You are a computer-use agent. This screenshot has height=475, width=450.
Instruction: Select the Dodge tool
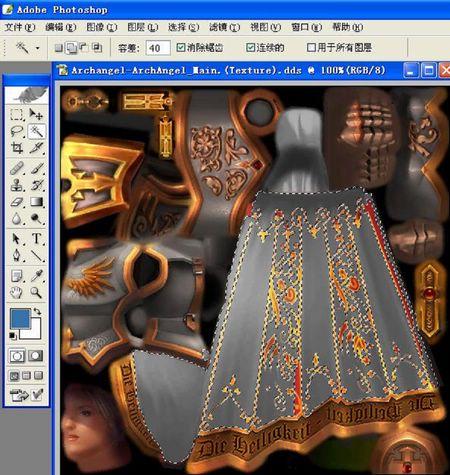pos(36,219)
